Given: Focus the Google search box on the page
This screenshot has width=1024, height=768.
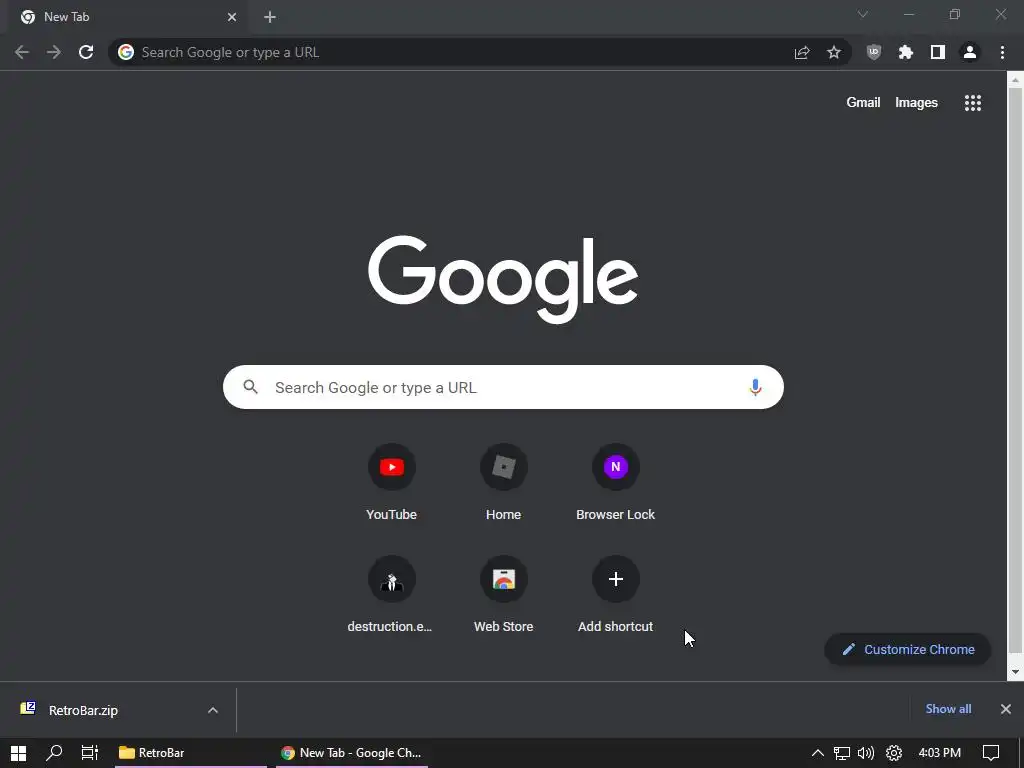Looking at the screenshot, I should 503,387.
